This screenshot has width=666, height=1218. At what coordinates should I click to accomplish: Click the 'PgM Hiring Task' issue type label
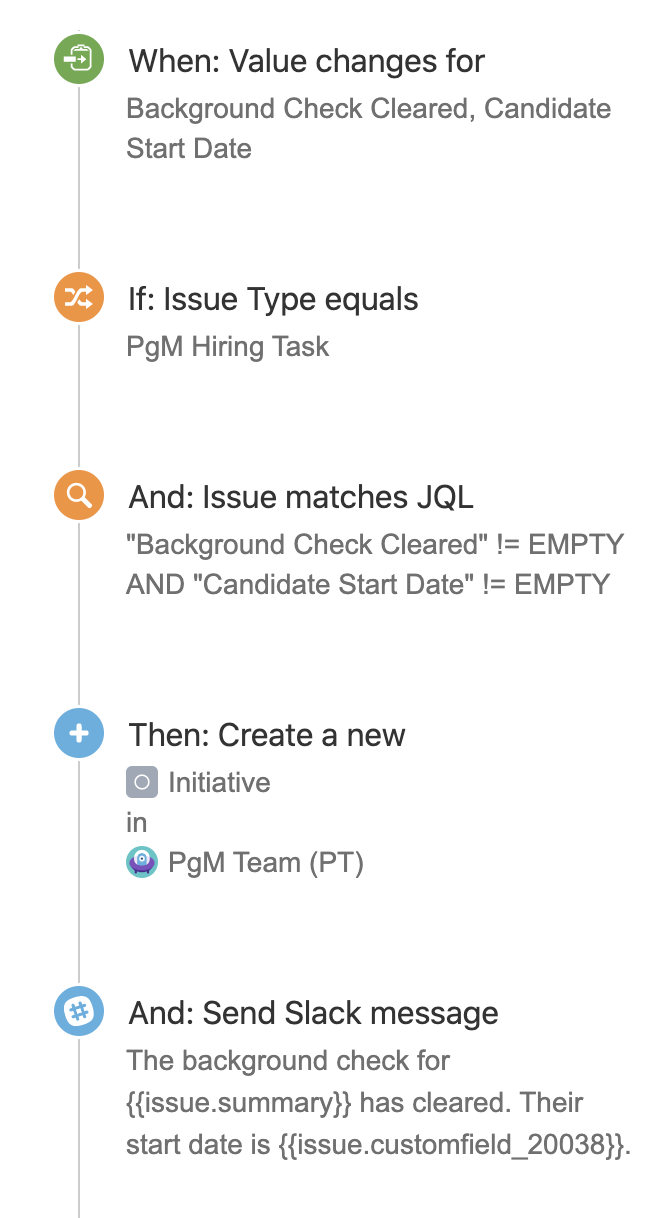[x=227, y=347]
